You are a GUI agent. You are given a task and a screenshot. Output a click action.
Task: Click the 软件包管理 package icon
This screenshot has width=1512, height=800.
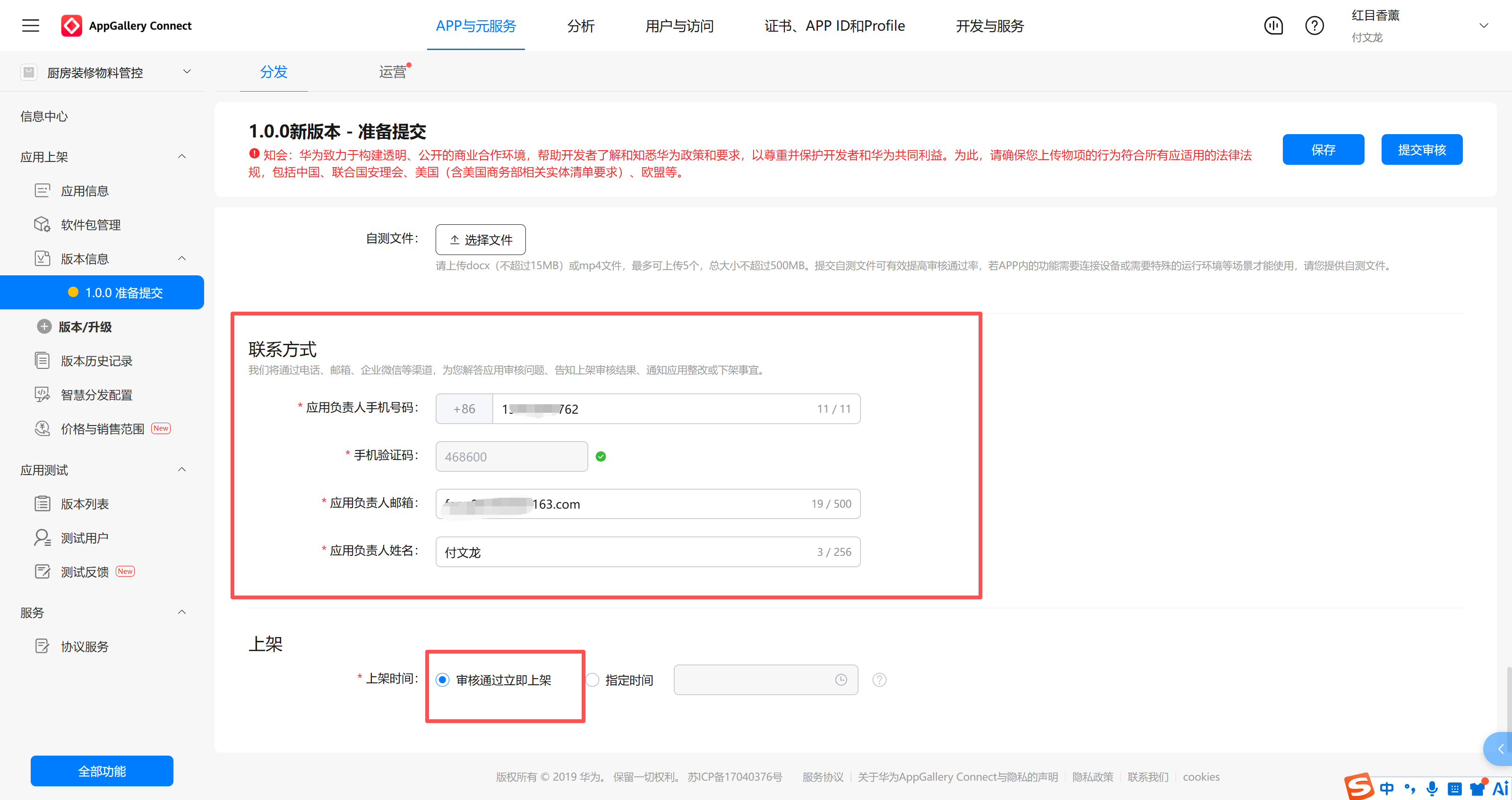pyautogui.click(x=42, y=225)
